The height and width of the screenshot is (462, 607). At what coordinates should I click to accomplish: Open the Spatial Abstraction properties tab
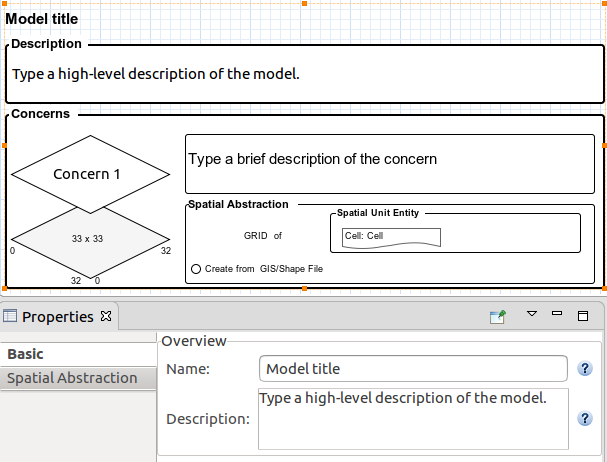[72, 378]
